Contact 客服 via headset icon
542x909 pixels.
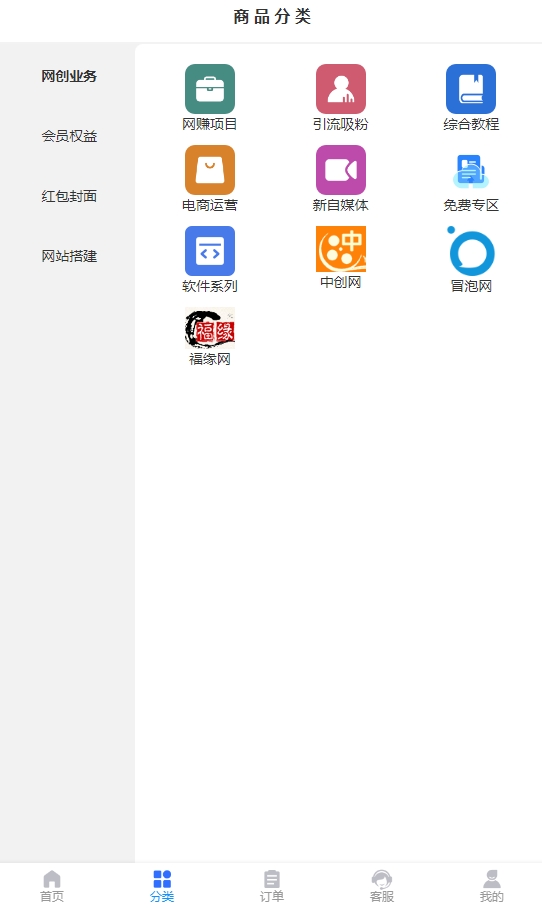pyautogui.click(x=381, y=886)
